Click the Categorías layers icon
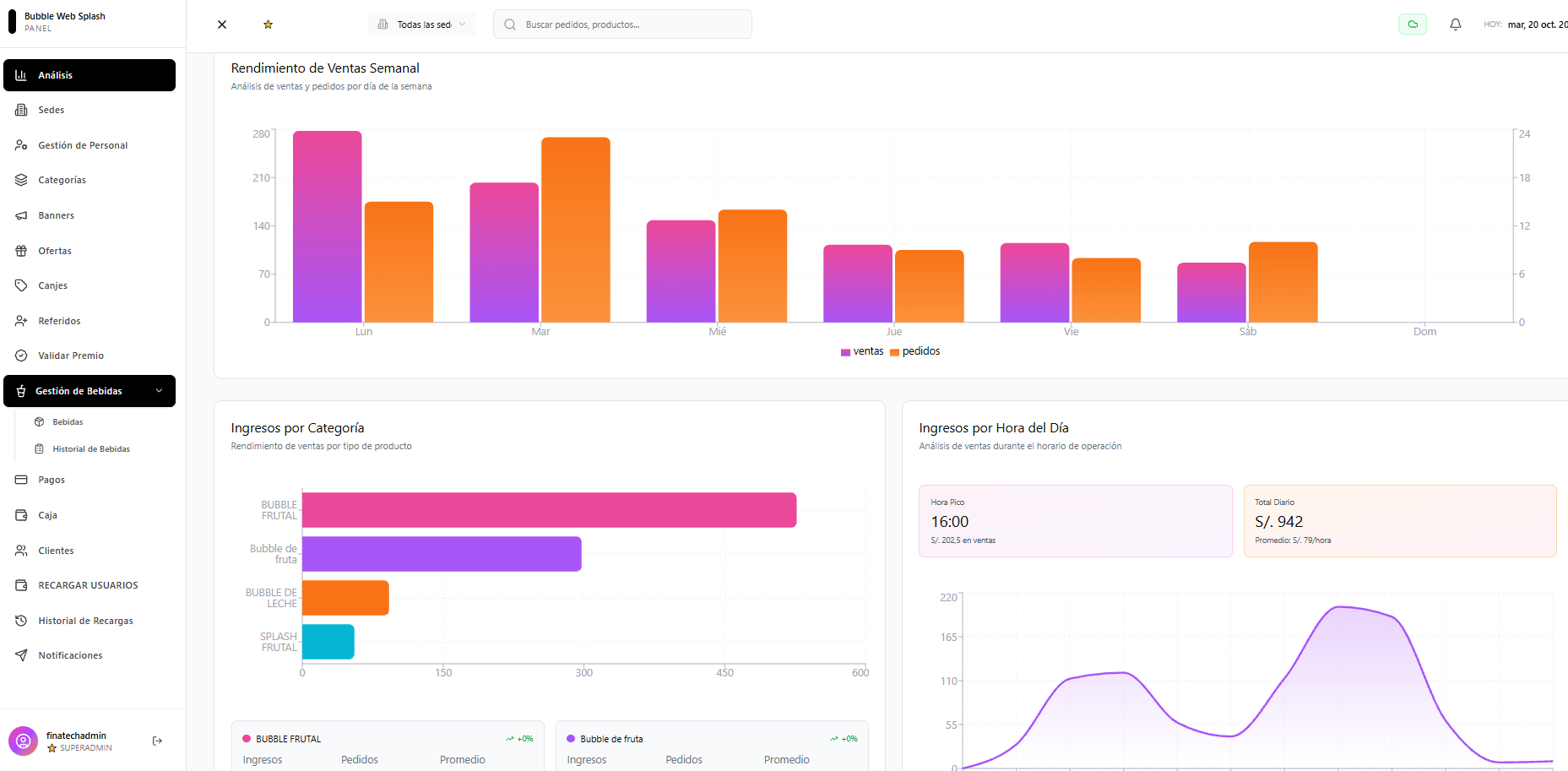 21,180
